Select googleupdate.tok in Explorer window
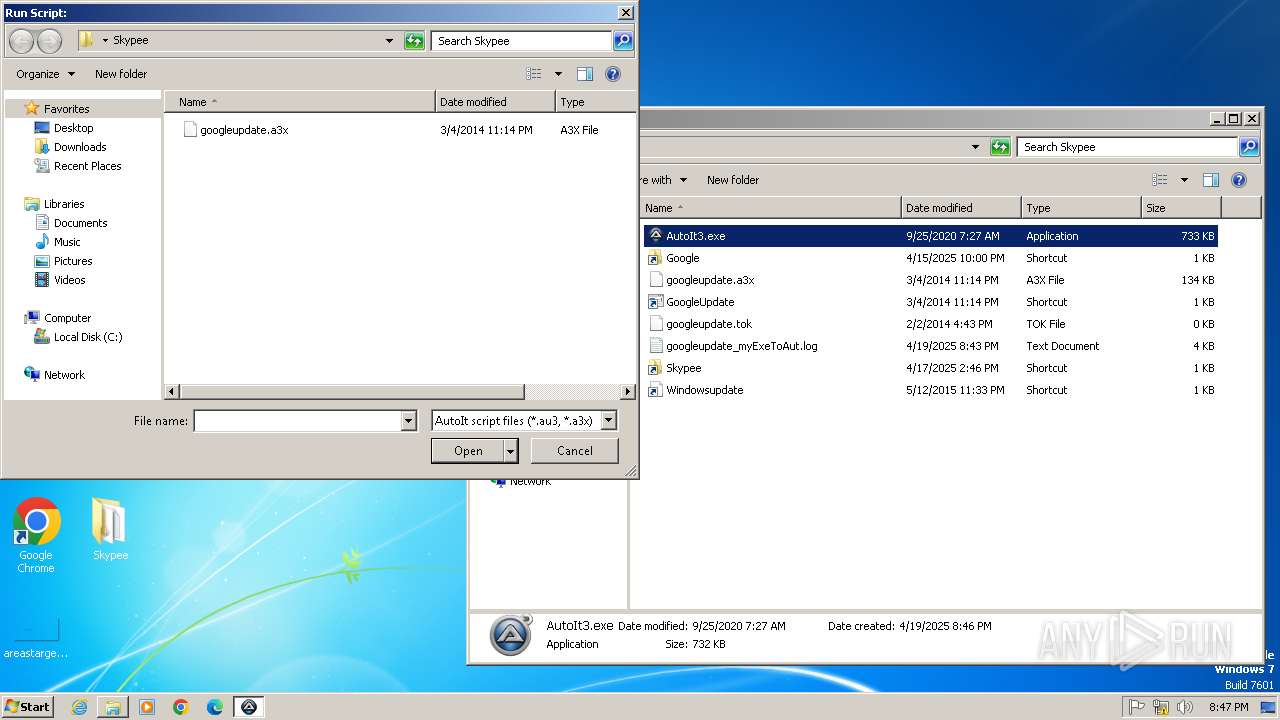Screen dimensions: 1280x720 click(x=709, y=324)
